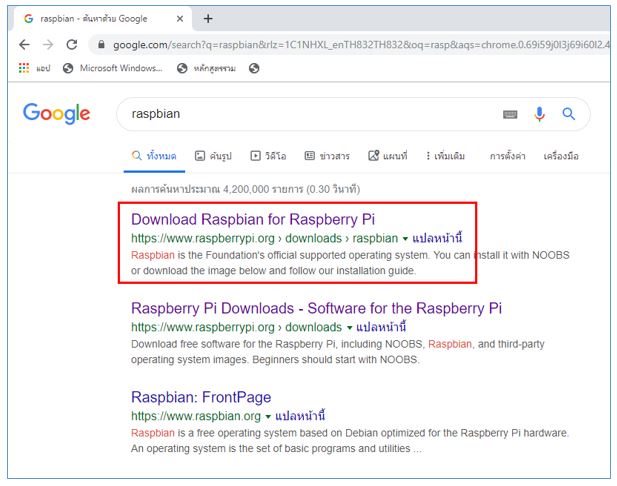Open the apps grid bookmark icon
The image size is (617, 486).
[24, 68]
